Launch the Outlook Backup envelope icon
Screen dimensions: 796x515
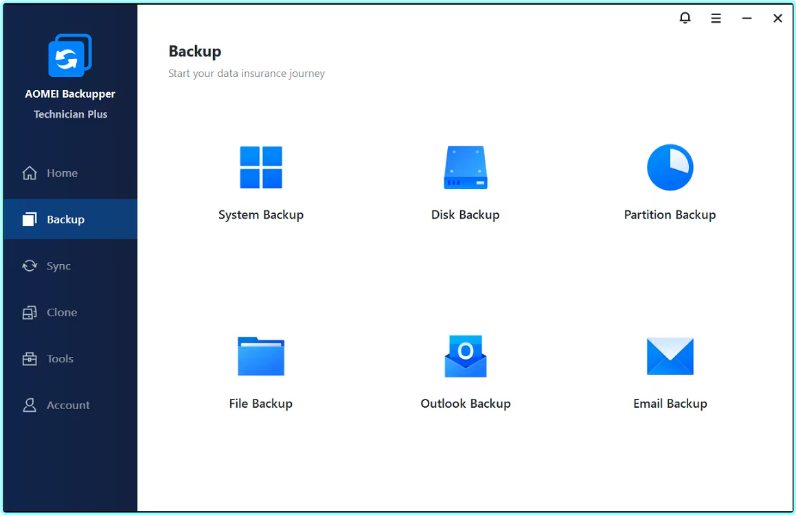tap(466, 356)
